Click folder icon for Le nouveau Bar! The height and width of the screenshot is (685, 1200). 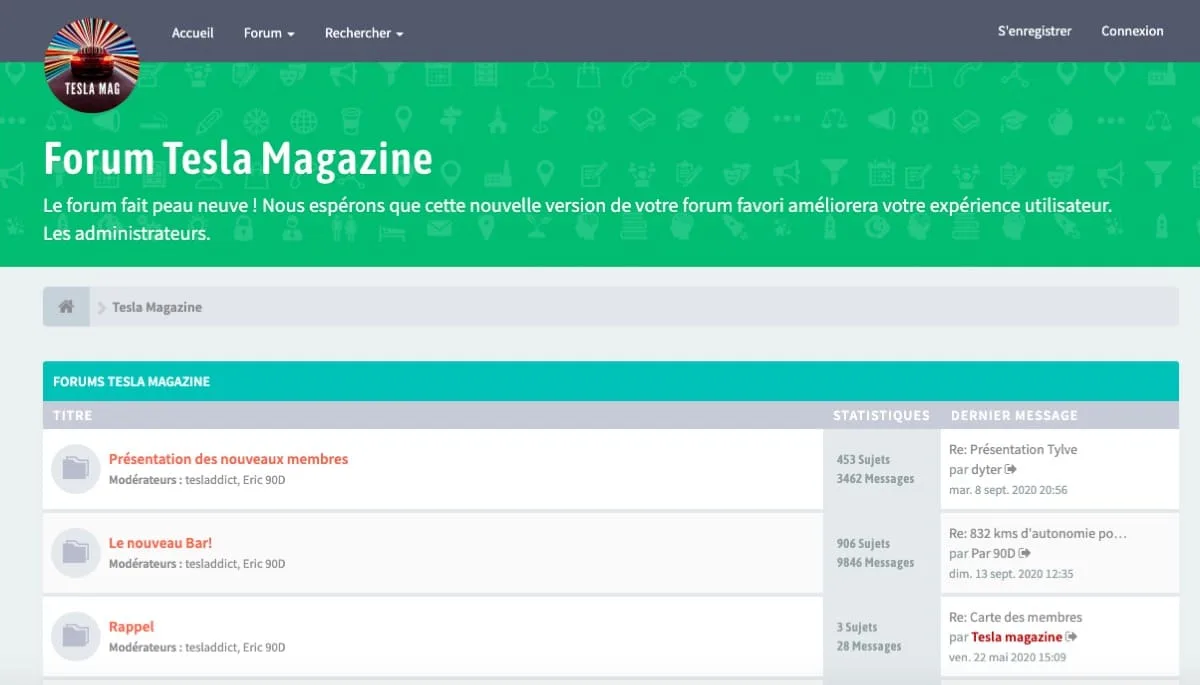pos(76,552)
